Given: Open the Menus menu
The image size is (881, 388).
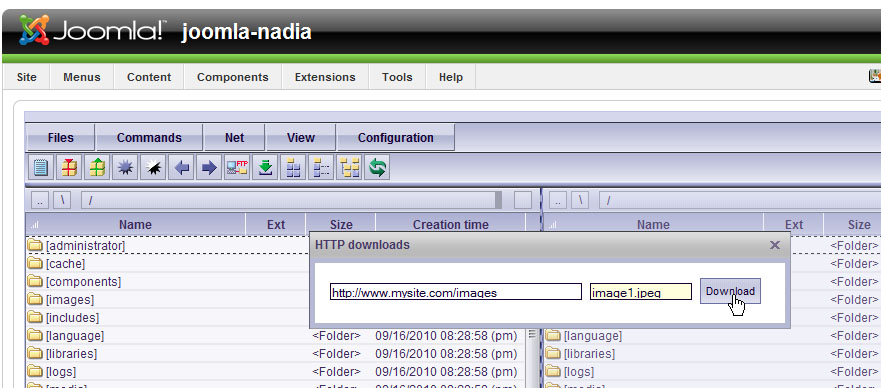Looking at the screenshot, I should 82,77.
